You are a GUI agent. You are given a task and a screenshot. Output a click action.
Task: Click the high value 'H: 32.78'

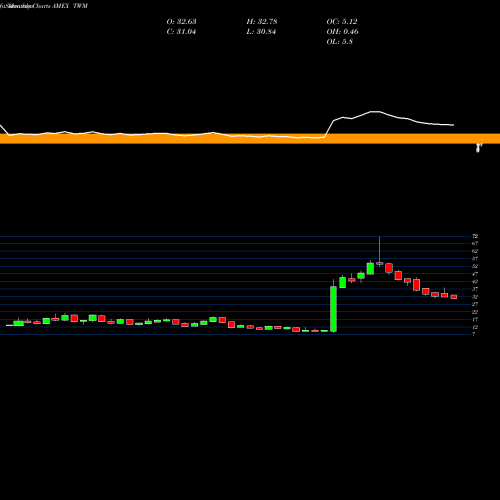coord(262,22)
